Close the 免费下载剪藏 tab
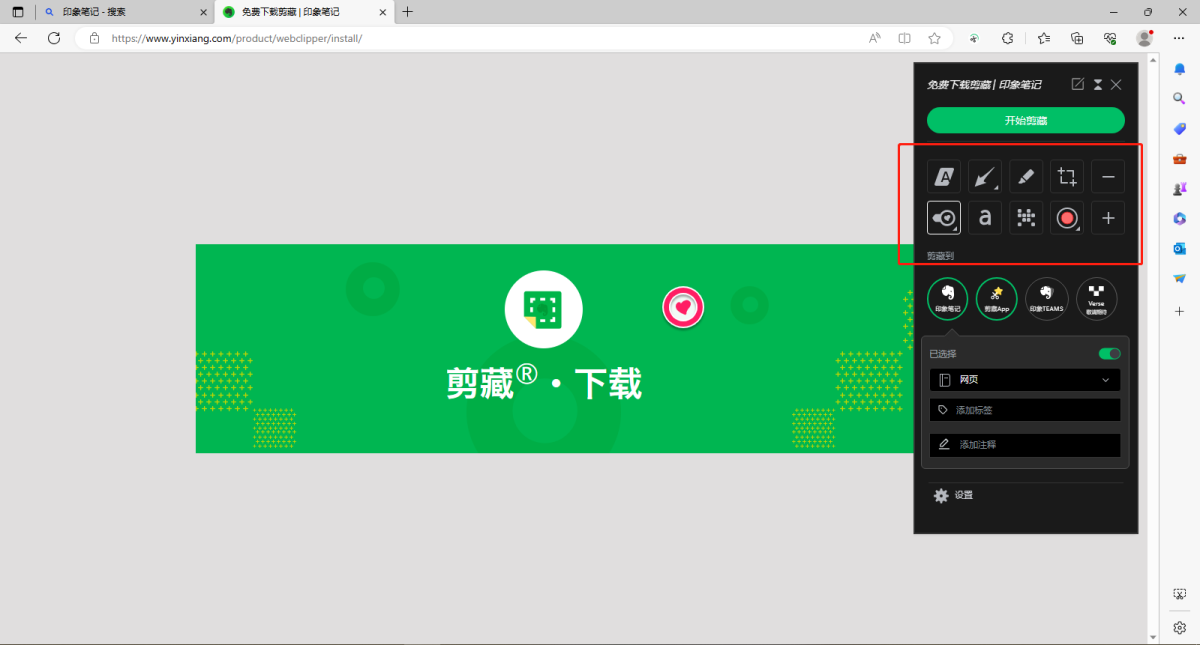 (383, 12)
